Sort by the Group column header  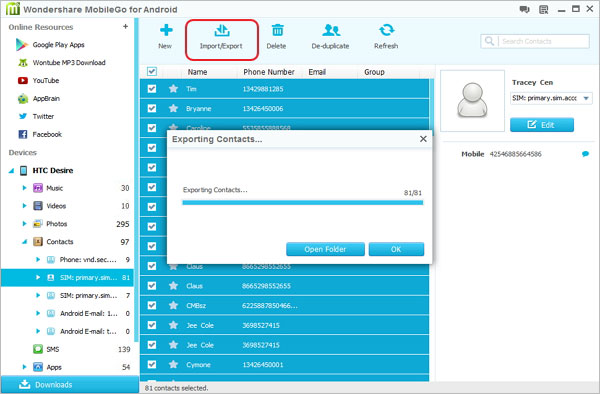click(x=374, y=72)
